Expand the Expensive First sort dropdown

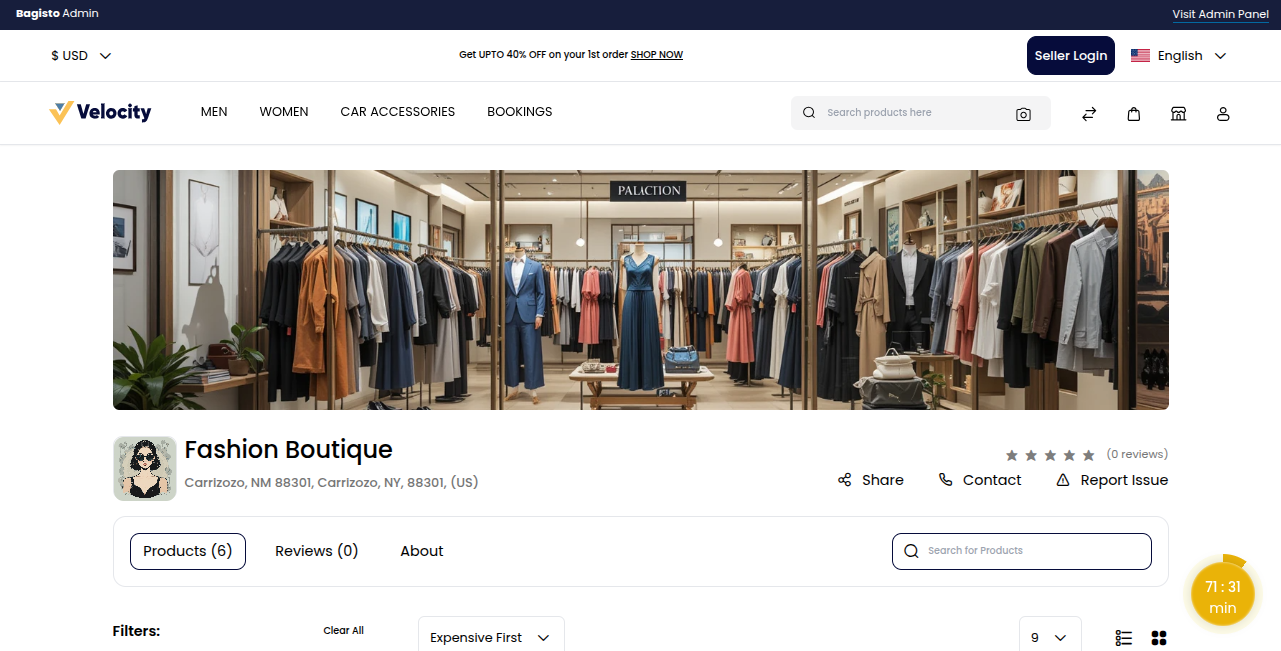pyautogui.click(x=490, y=637)
